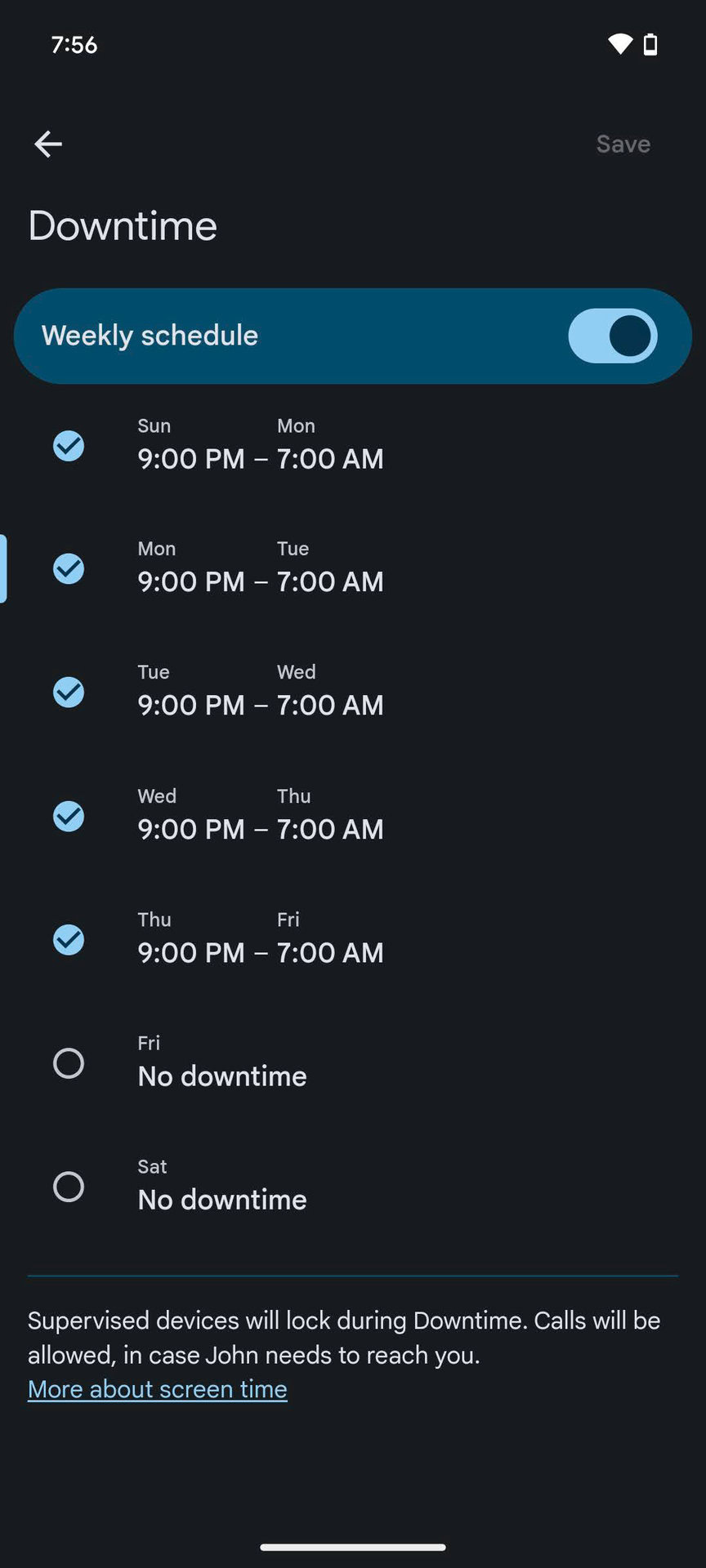Open the More about screen time link
The width and height of the screenshot is (706, 1568).
(x=158, y=1389)
